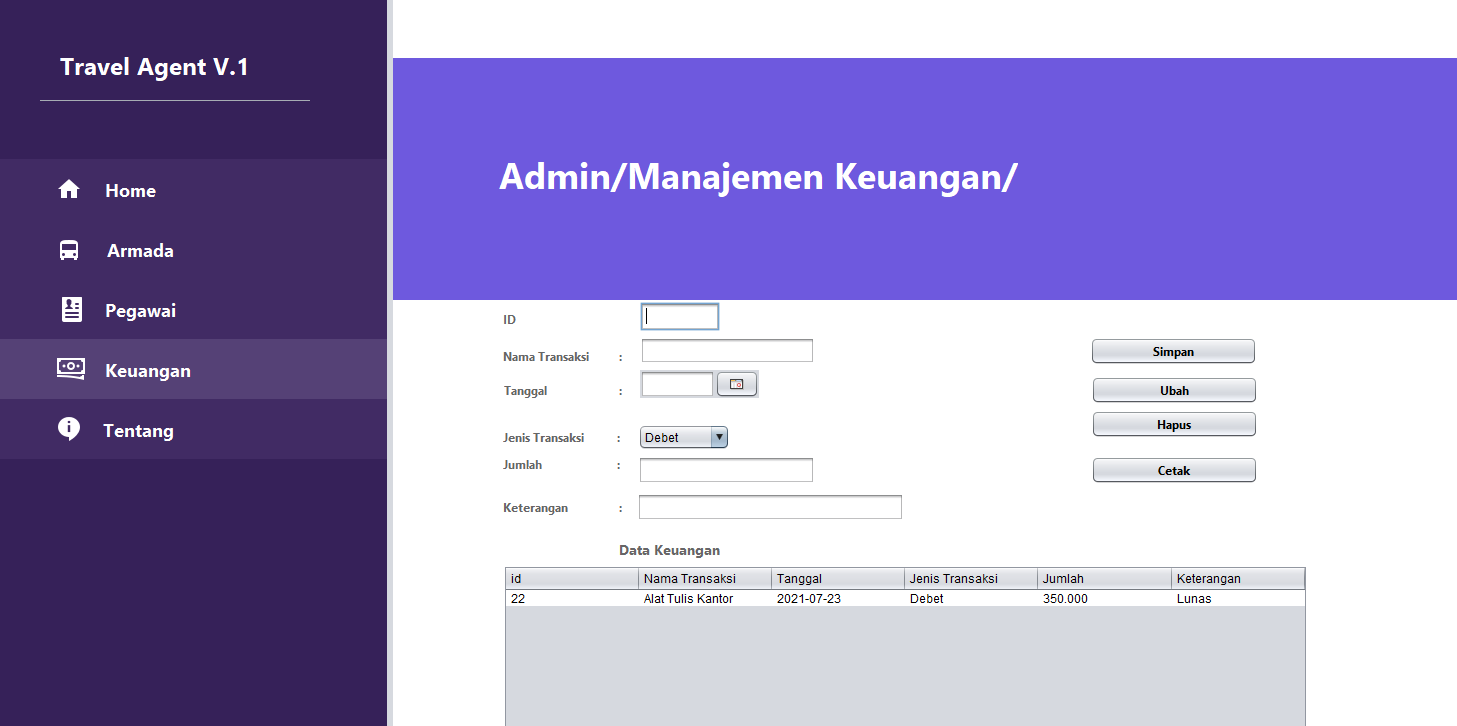Open the Pegawai menu label
The width and height of the screenshot is (1457, 726).
click(140, 311)
